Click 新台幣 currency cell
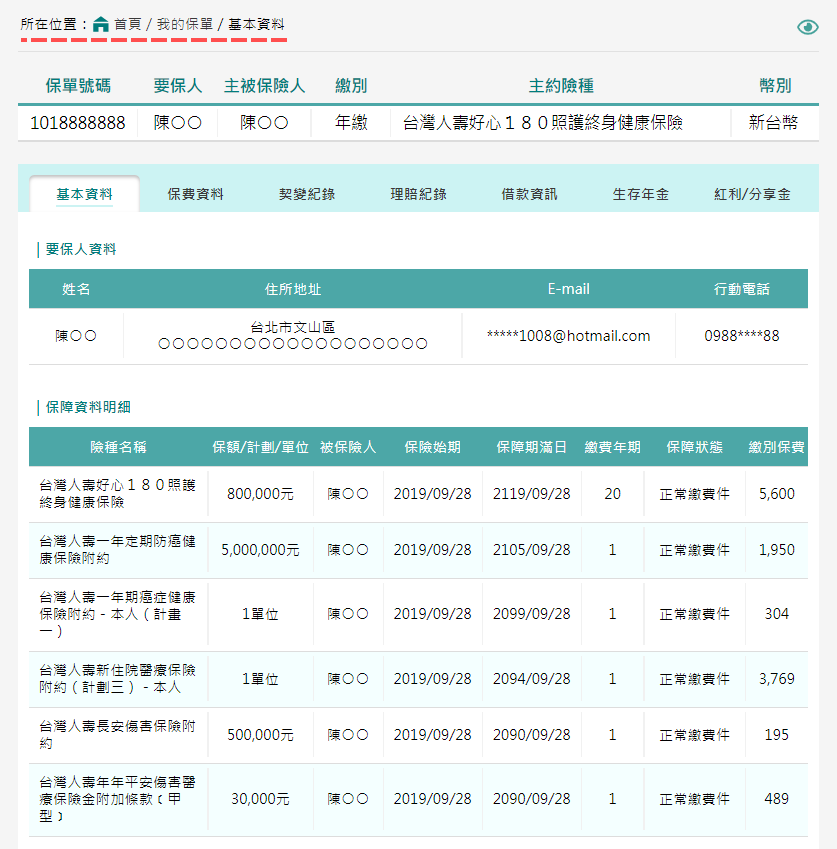The image size is (837, 849). pyautogui.click(x=773, y=123)
